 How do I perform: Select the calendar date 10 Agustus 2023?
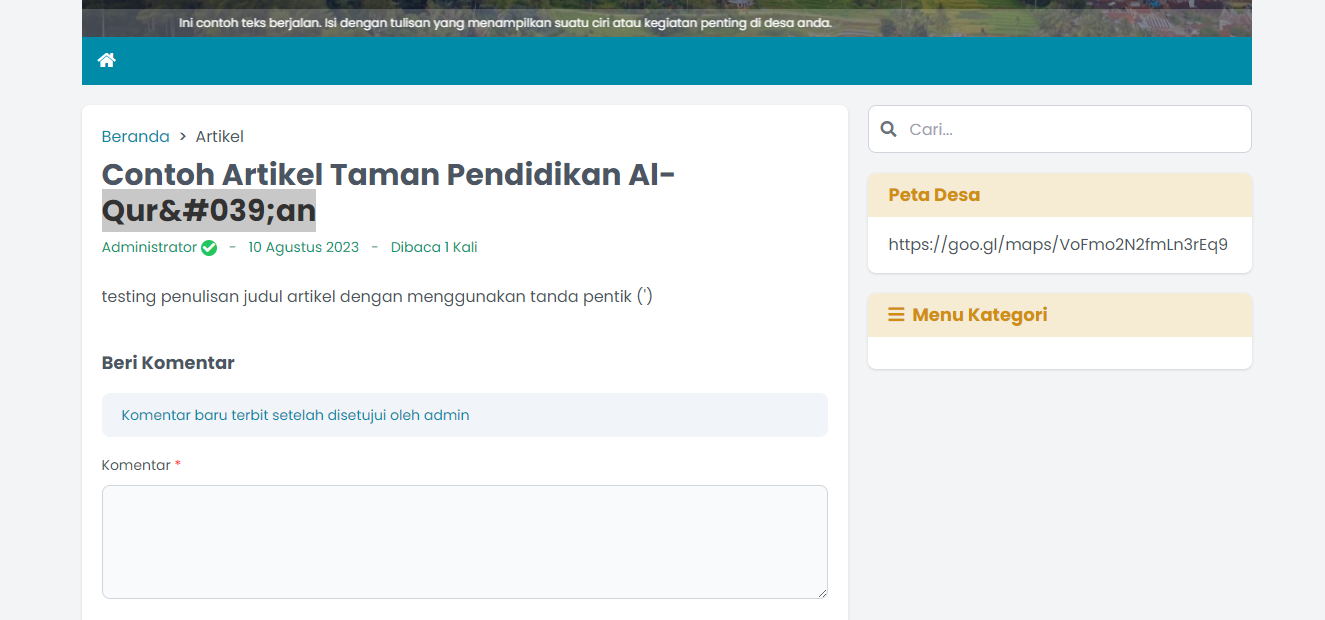pyautogui.click(x=303, y=247)
